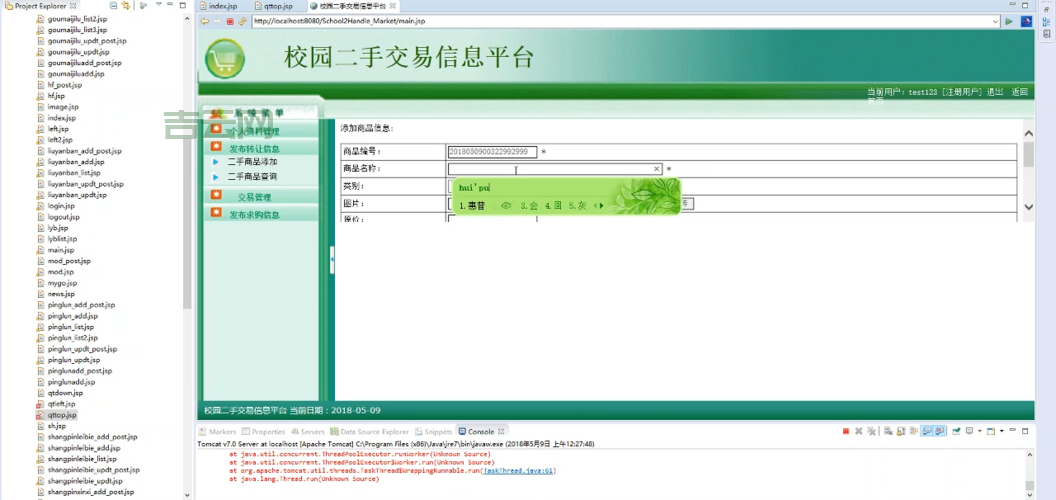Expand 交易管理 menu header
1056x500 pixels.
(x=254, y=197)
